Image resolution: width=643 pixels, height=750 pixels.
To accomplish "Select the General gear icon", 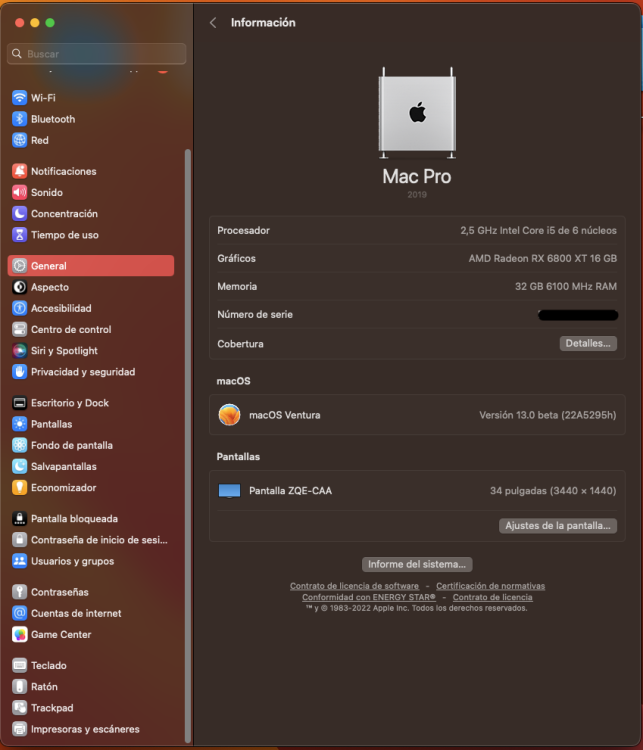I will (x=20, y=265).
